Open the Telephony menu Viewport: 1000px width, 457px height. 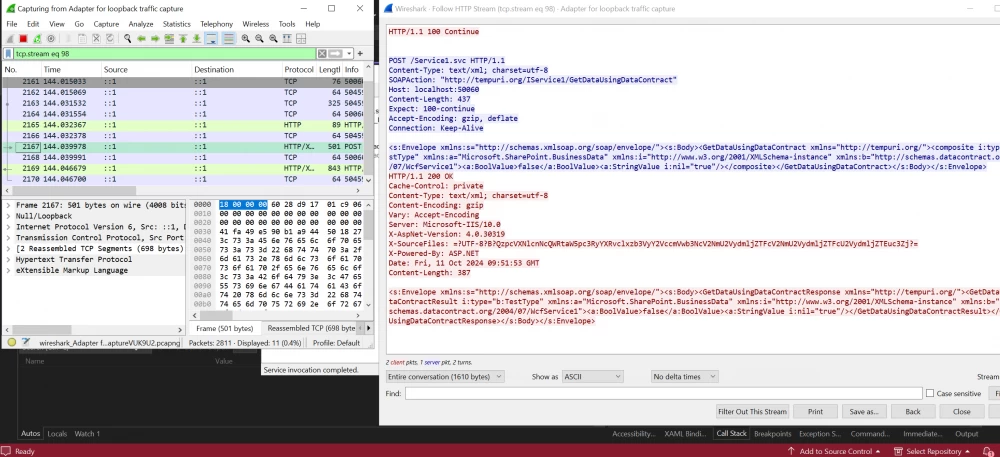[217, 24]
